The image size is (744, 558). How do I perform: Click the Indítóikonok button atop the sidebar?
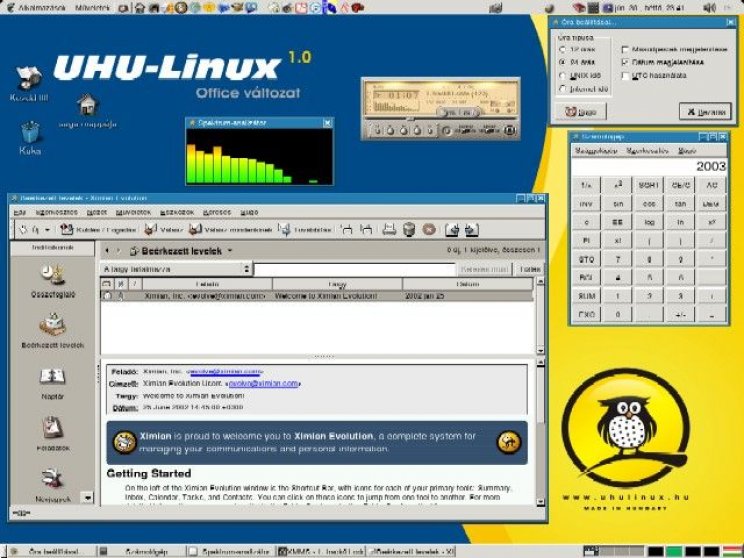[53, 248]
